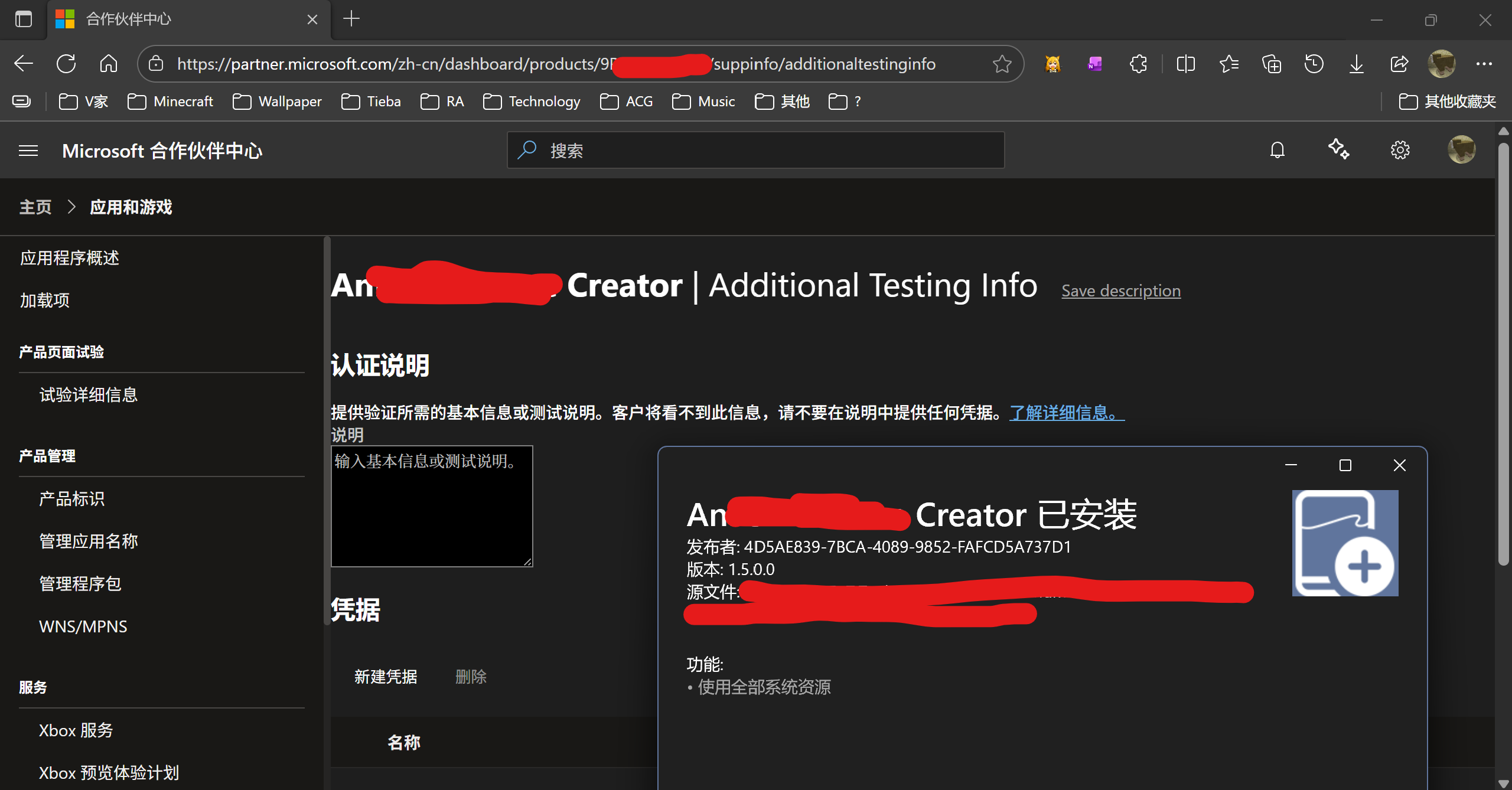Click the refresh page button

pyautogui.click(x=66, y=64)
